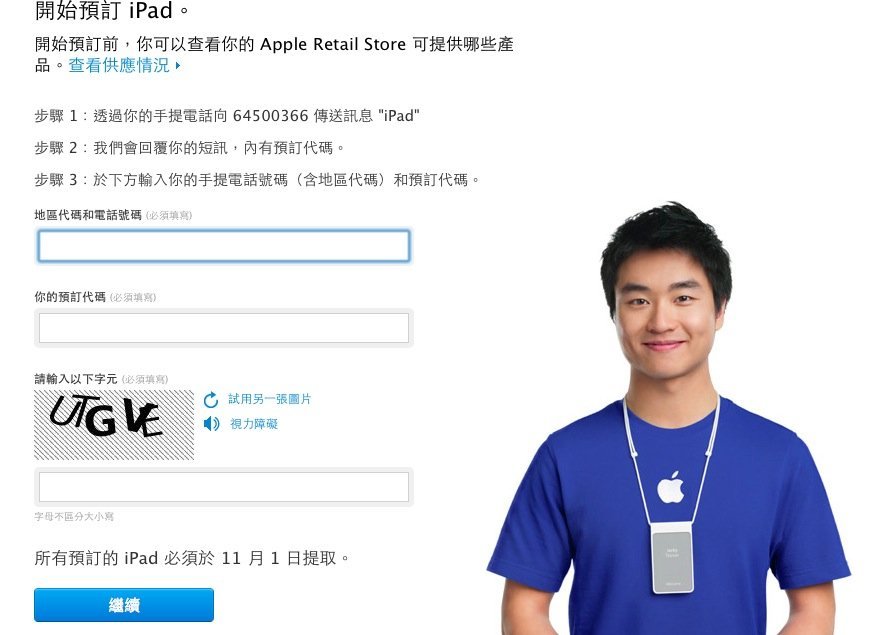870x635 pixels.
Task: Open the 試用另一張圖片 link
Action: tap(270, 399)
